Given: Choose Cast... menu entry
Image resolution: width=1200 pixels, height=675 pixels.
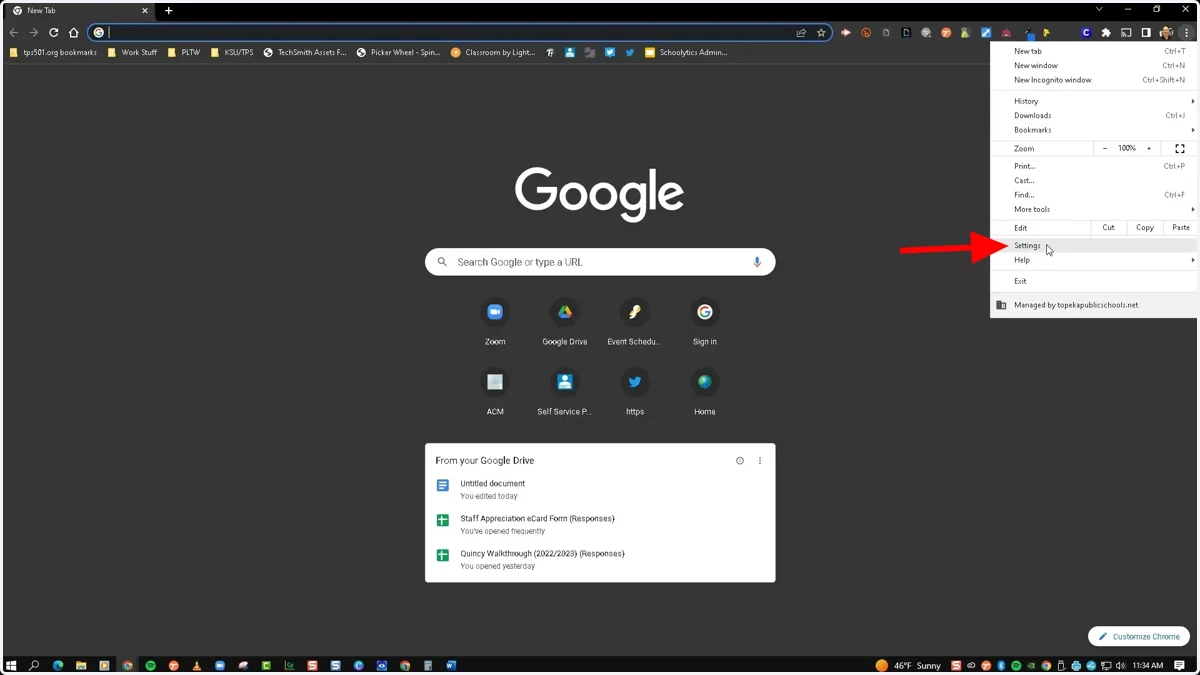Looking at the screenshot, I should click(x=1093, y=181).
